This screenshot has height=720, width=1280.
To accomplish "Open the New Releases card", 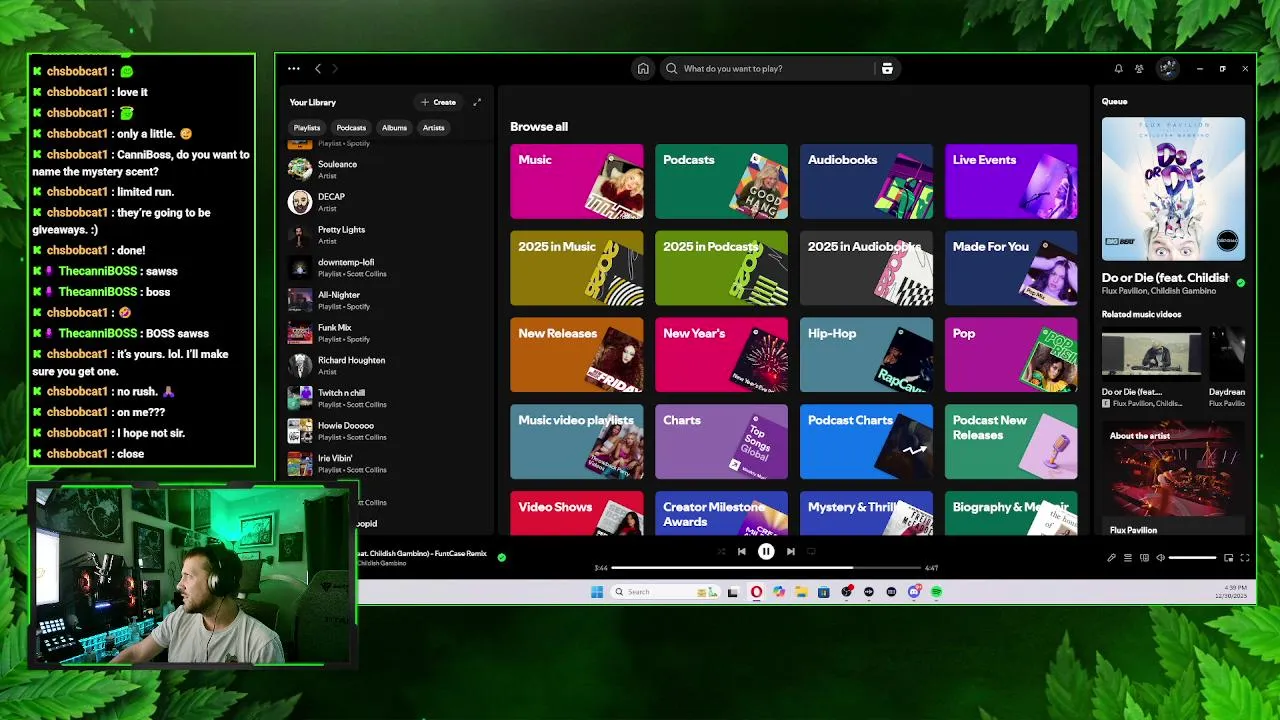I will coord(577,355).
